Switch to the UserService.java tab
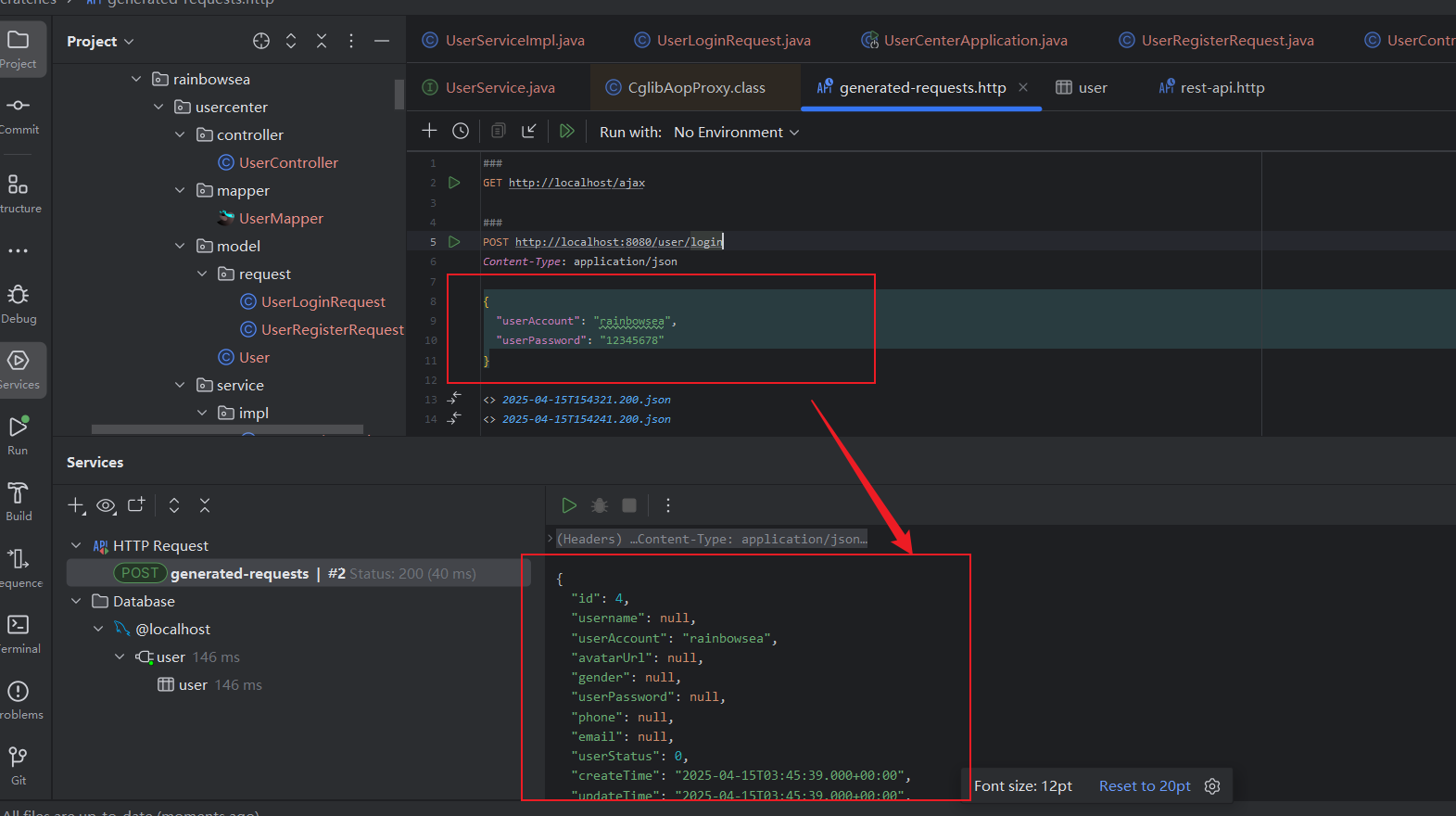The width and height of the screenshot is (1456, 816). [500, 88]
